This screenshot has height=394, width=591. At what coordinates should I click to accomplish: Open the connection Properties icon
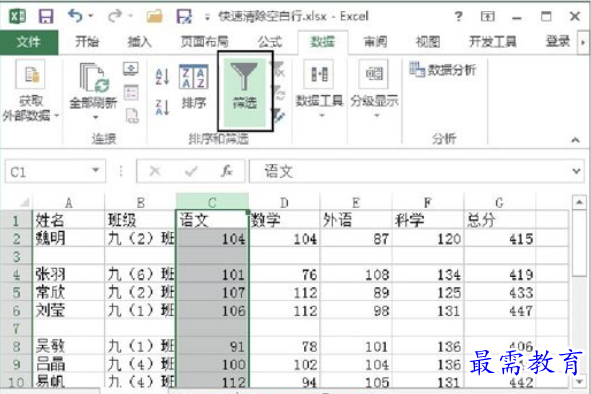click(x=131, y=92)
